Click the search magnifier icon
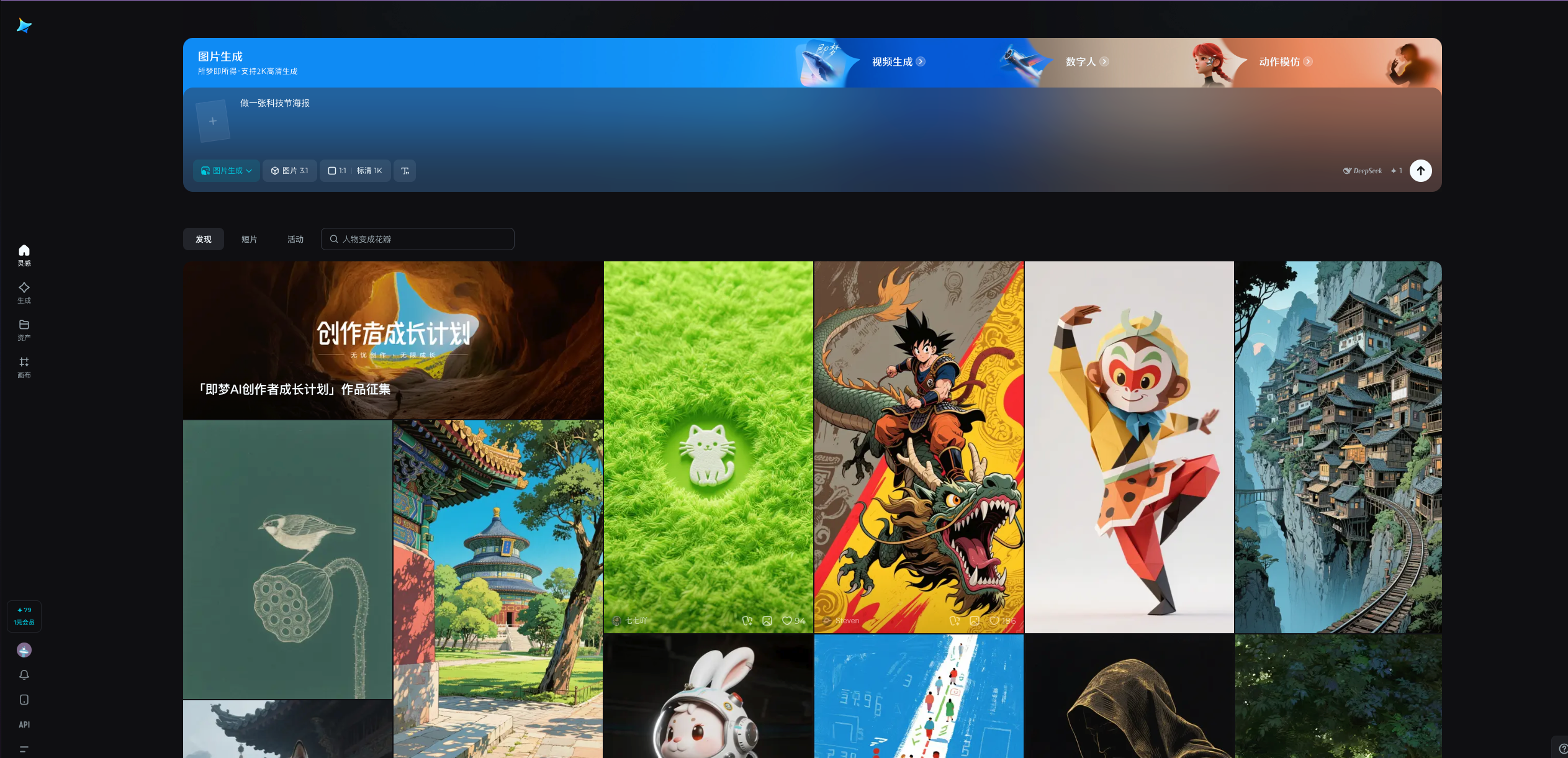 tap(334, 239)
